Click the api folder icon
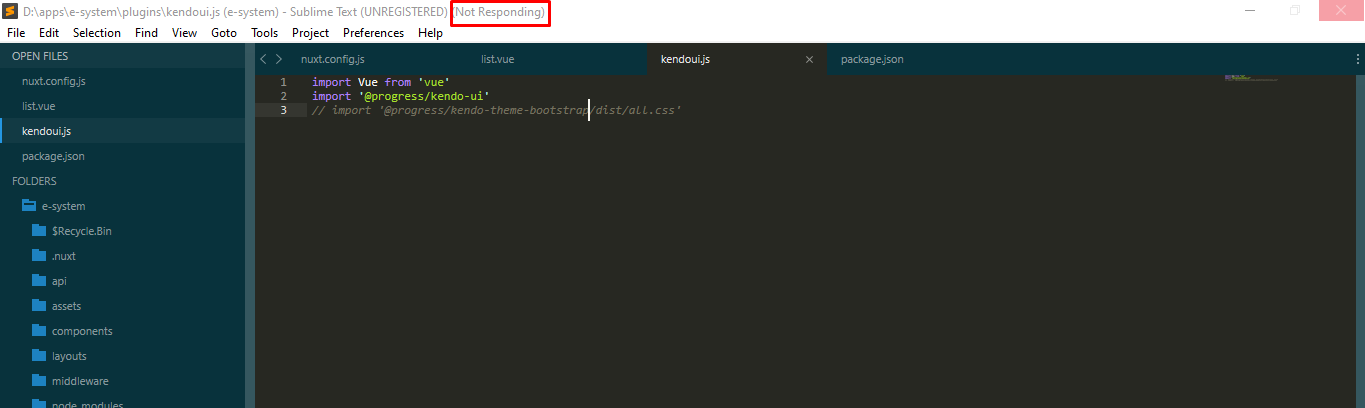The height and width of the screenshot is (408, 1365). (39, 281)
